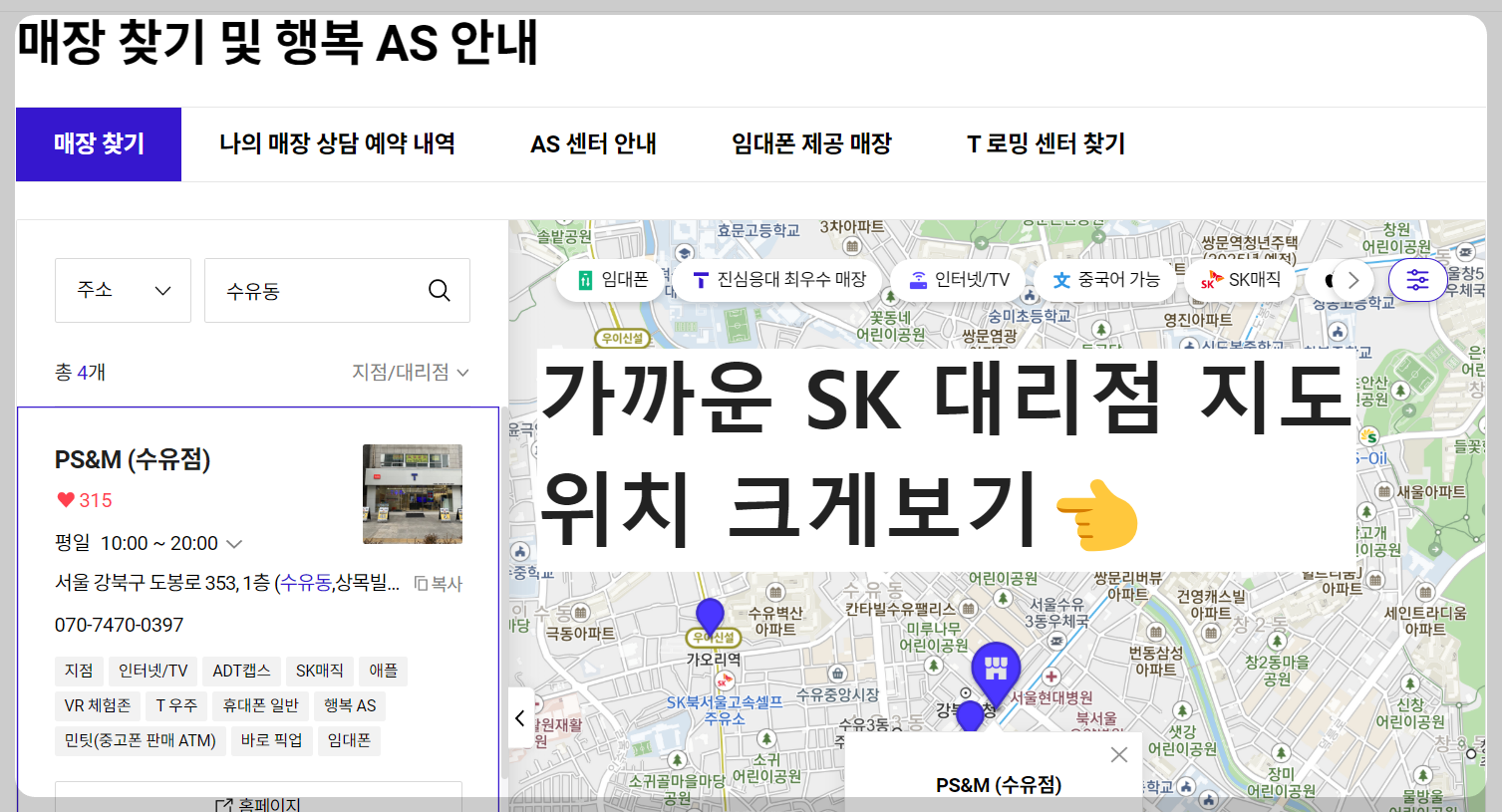Toggle the 중국어 가능 filter chip
Screen dimensions: 1502x812
pos(1106,280)
